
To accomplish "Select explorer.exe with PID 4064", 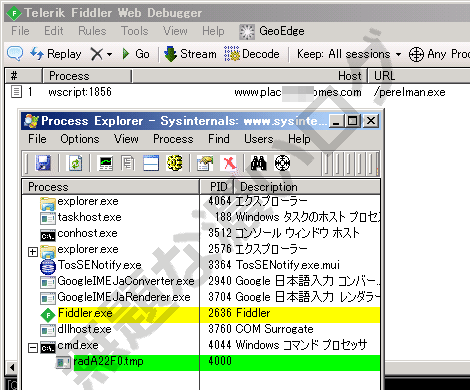I will 201,201.
